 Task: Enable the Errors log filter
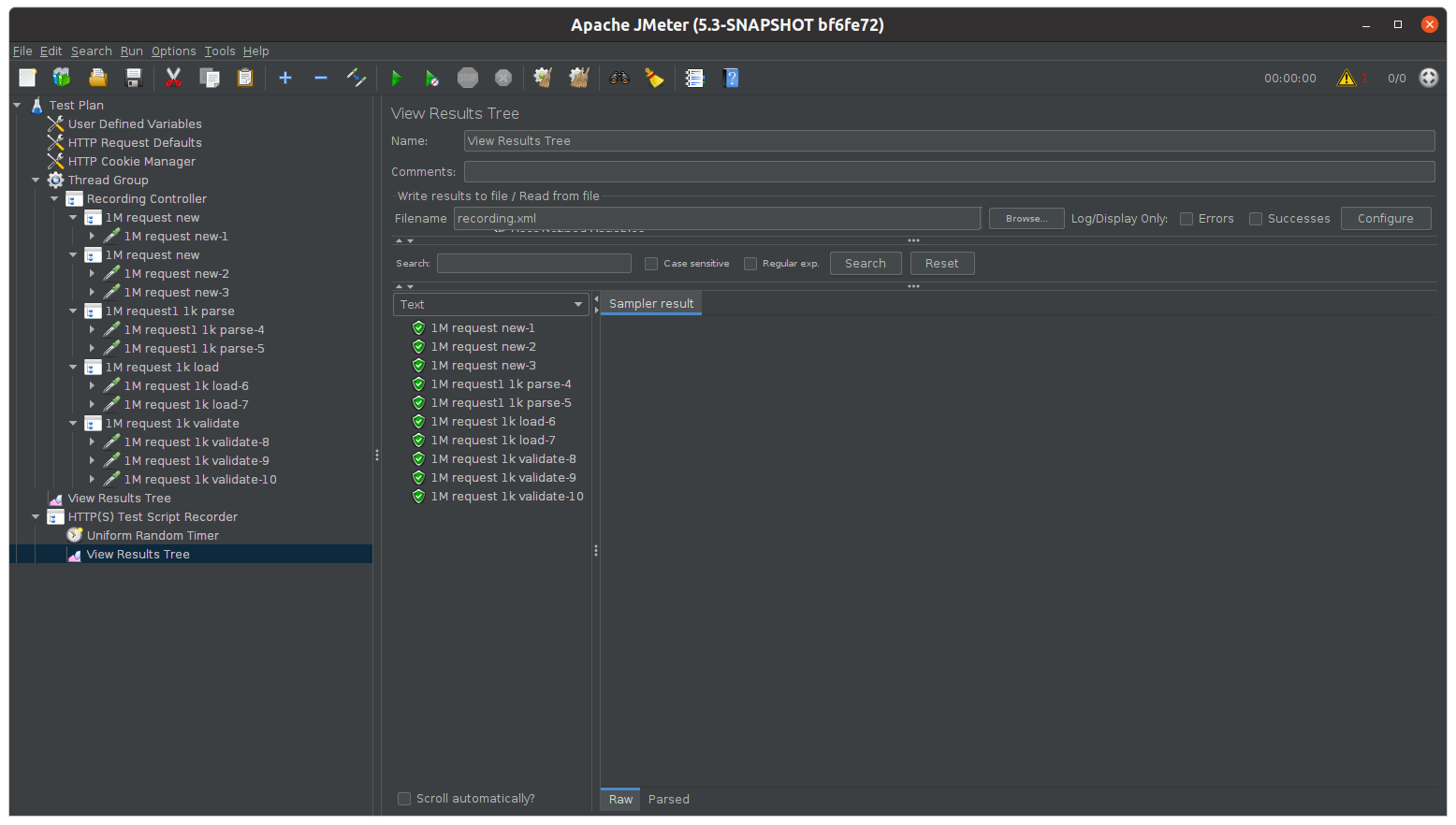1187,218
